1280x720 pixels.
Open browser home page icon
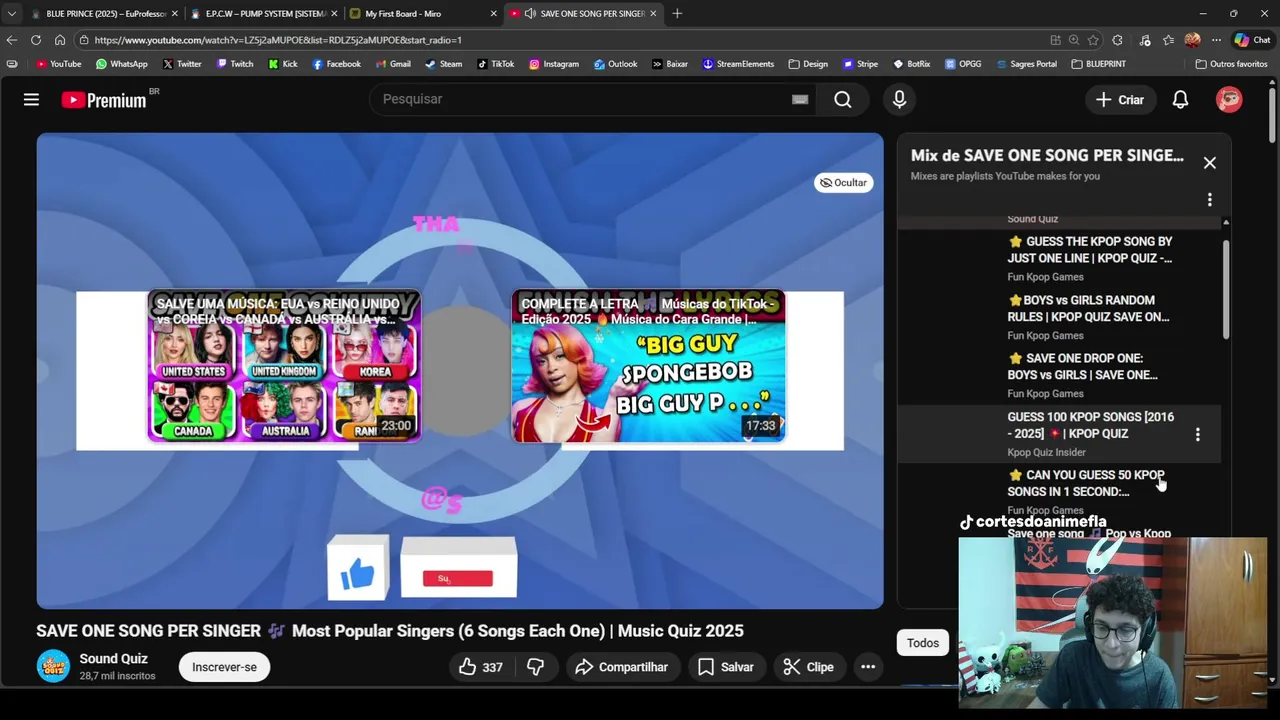click(60, 40)
